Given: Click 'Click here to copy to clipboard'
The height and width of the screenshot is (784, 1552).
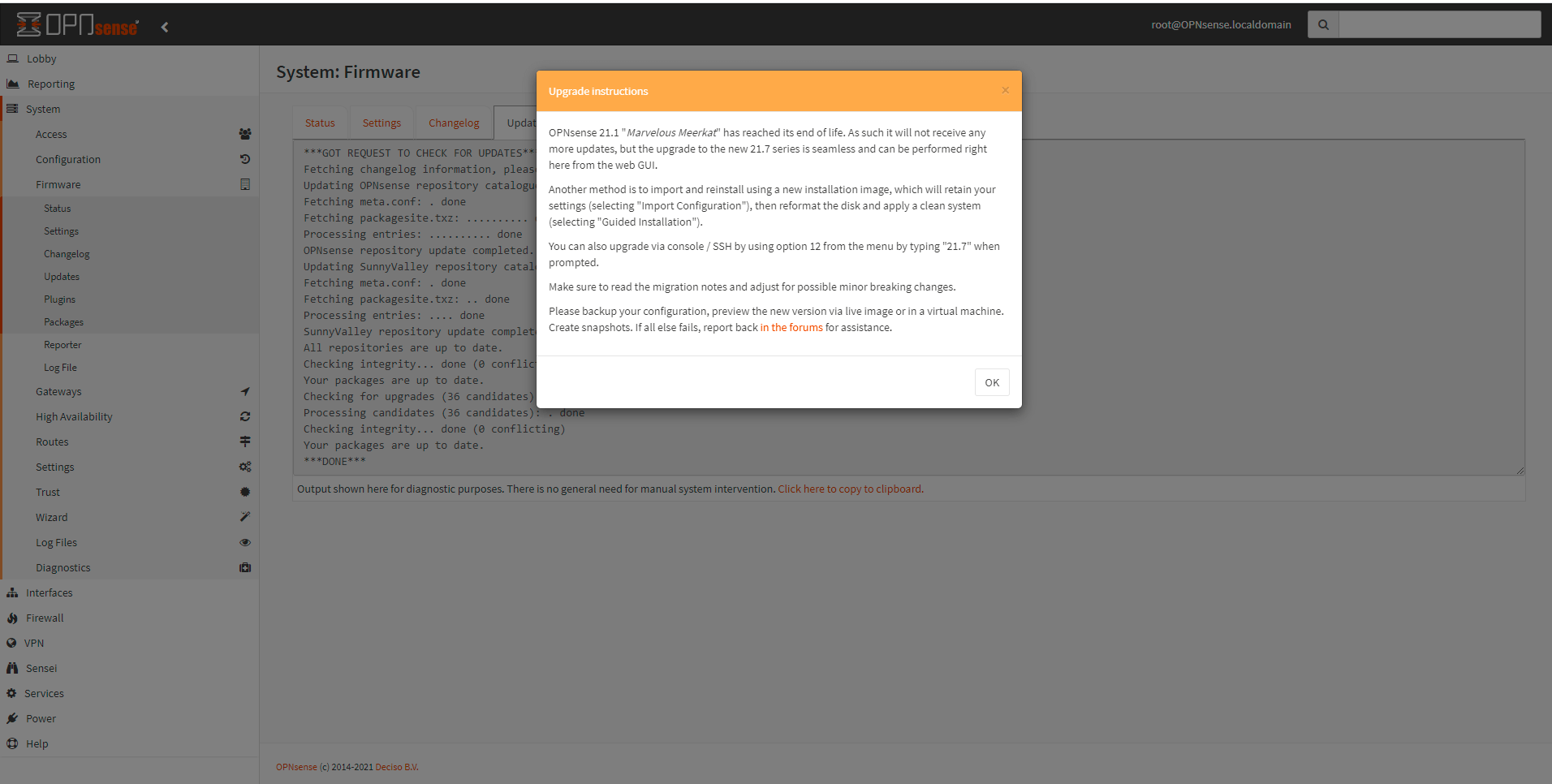Looking at the screenshot, I should coord(850,489).
